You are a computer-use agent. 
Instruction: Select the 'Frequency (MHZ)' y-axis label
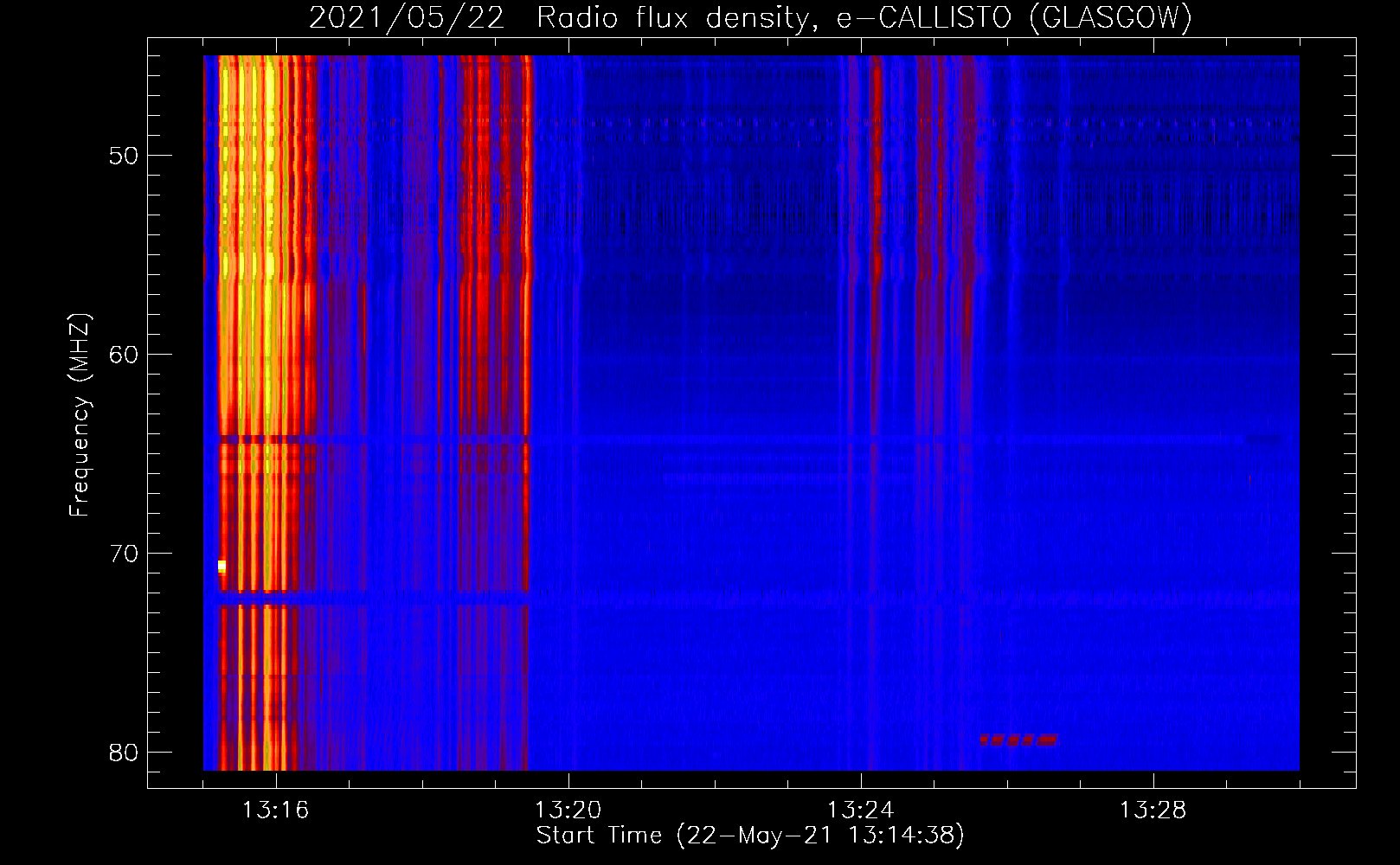pyautogui.click(x=80, y=415)
